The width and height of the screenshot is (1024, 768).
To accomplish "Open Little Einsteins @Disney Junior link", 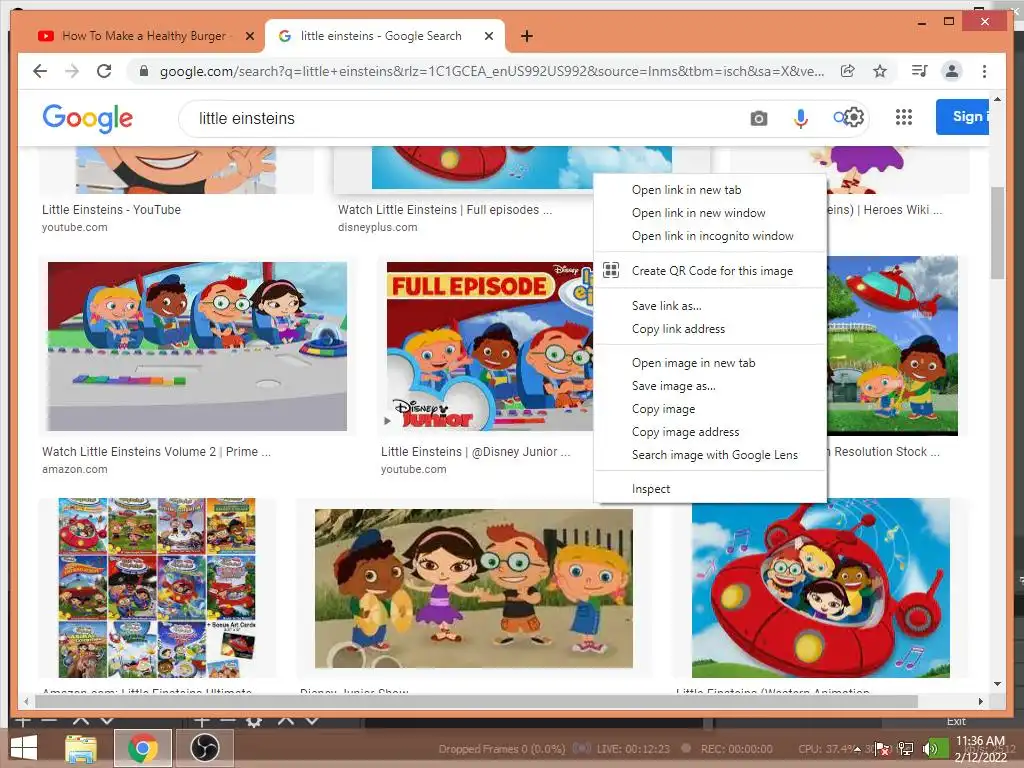I will click(475, 451).
